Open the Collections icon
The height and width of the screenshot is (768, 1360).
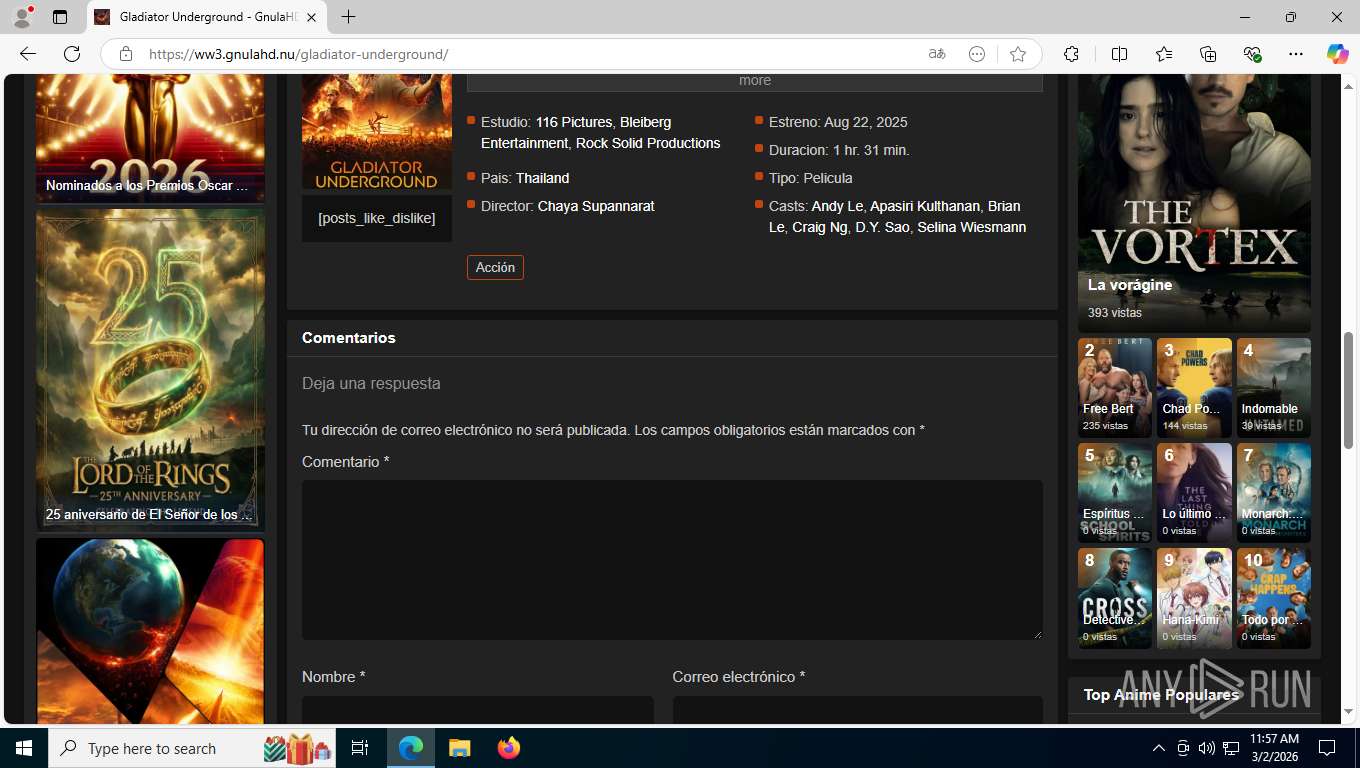1208,54
